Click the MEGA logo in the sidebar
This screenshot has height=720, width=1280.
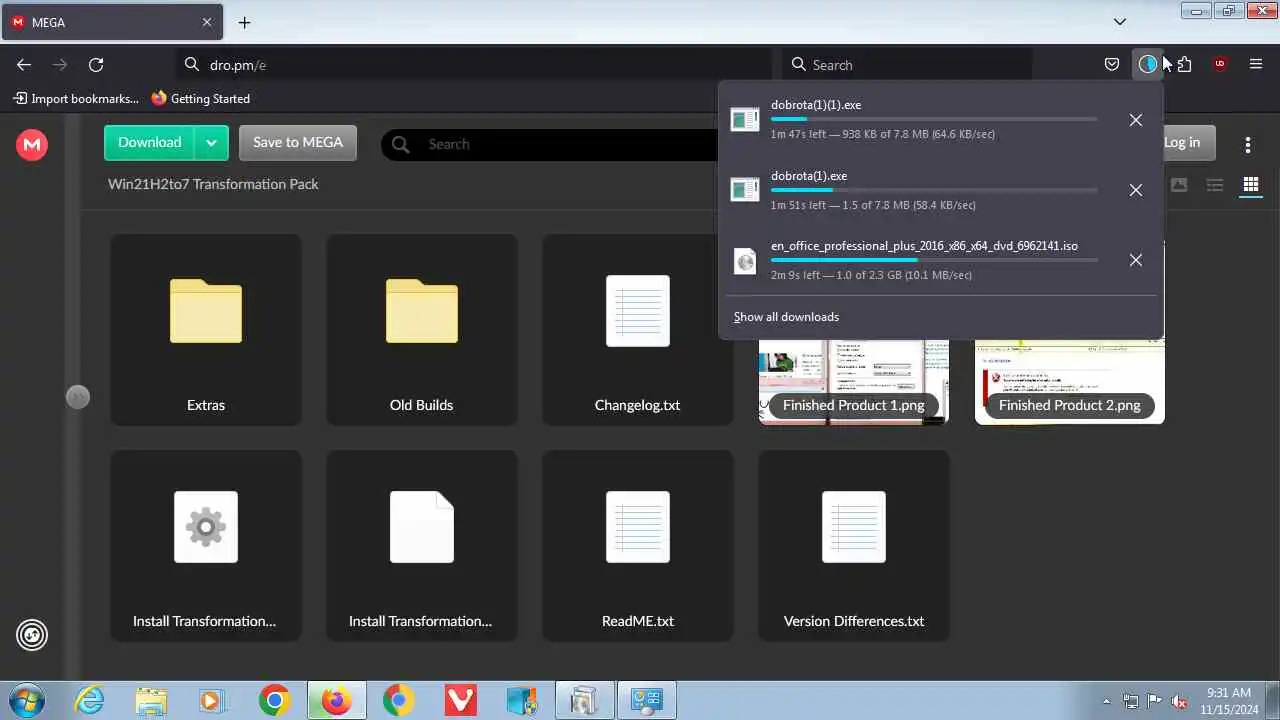[32, 145]
